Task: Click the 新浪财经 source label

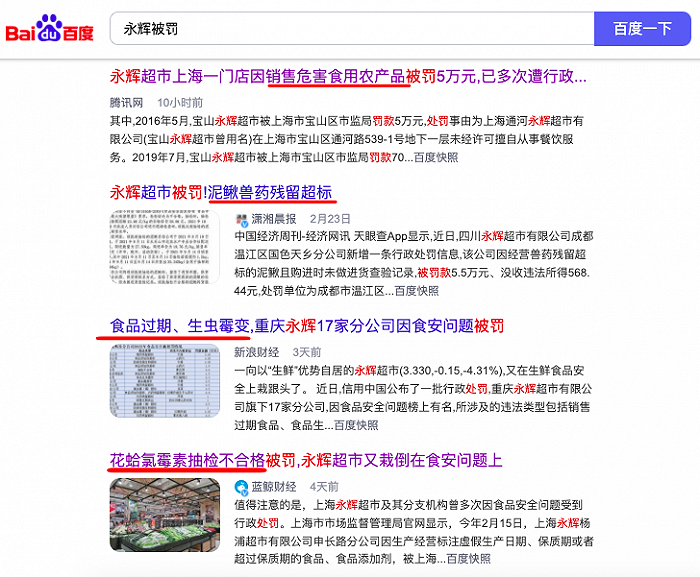Action: (x=257, y=352)
